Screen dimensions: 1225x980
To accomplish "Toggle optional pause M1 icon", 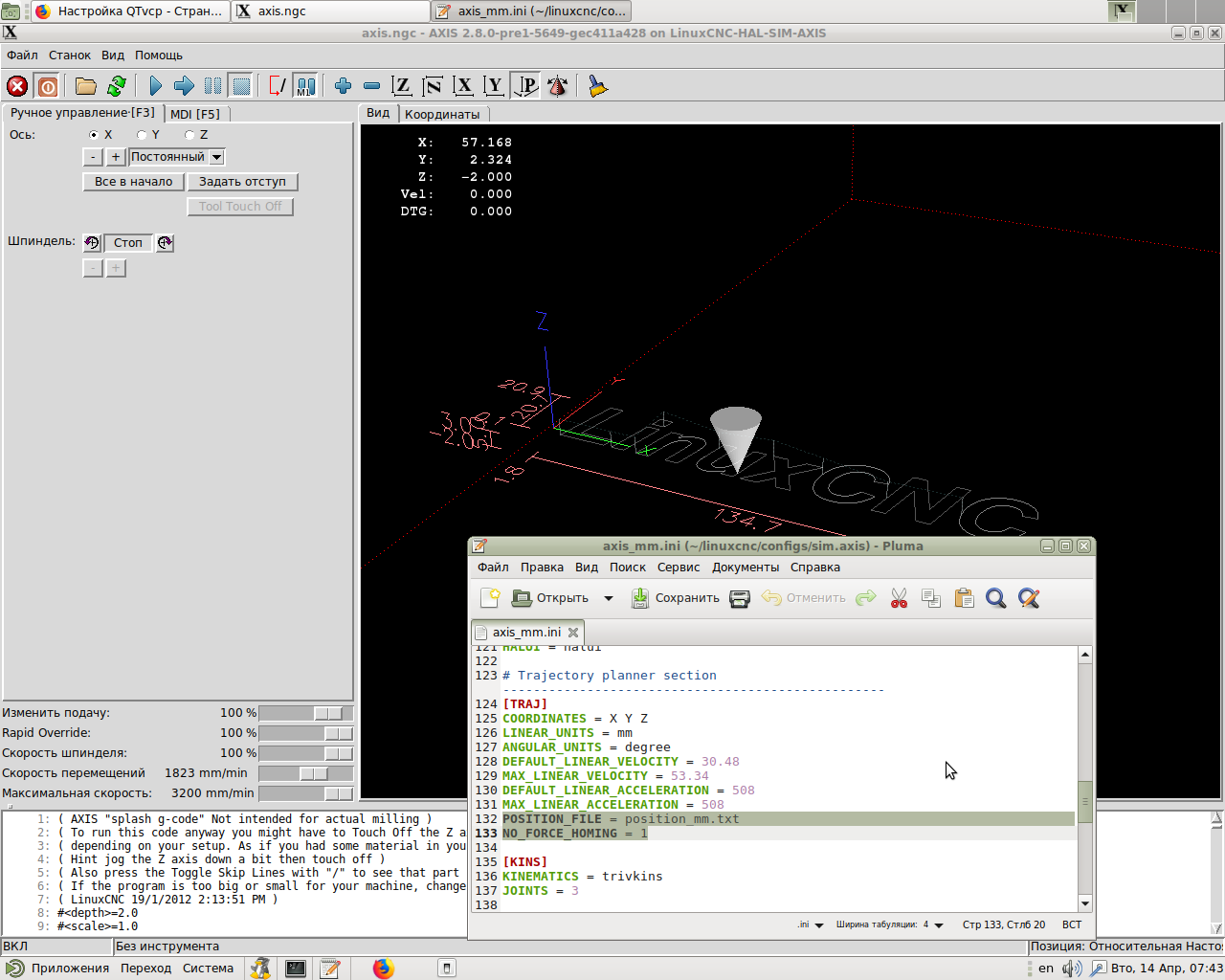I will coord(305,86).
